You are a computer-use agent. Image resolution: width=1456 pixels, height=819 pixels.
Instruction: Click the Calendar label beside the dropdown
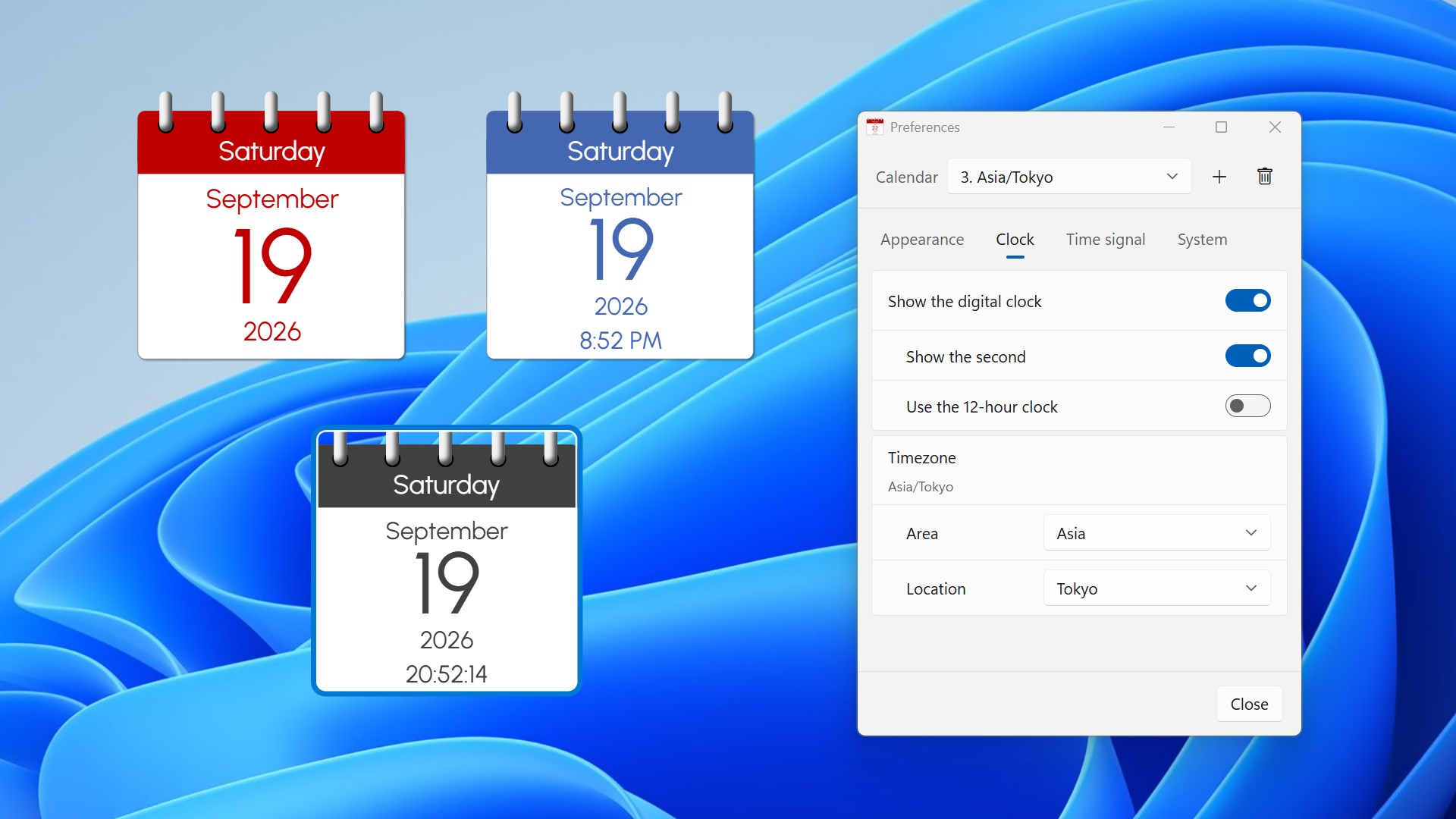(x=907, y=177)
